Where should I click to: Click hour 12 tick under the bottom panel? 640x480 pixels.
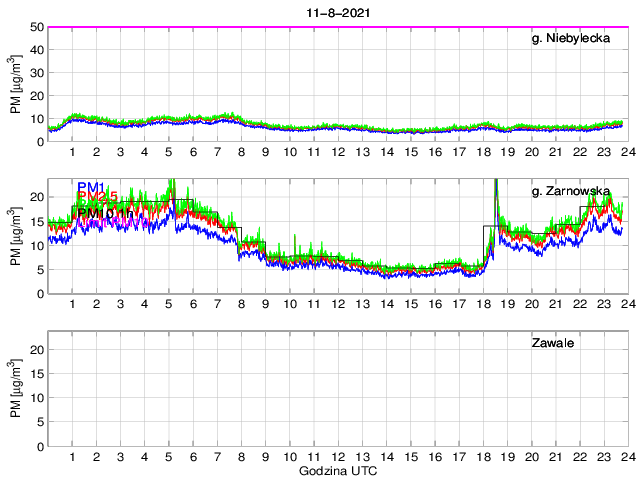(338, 456)
